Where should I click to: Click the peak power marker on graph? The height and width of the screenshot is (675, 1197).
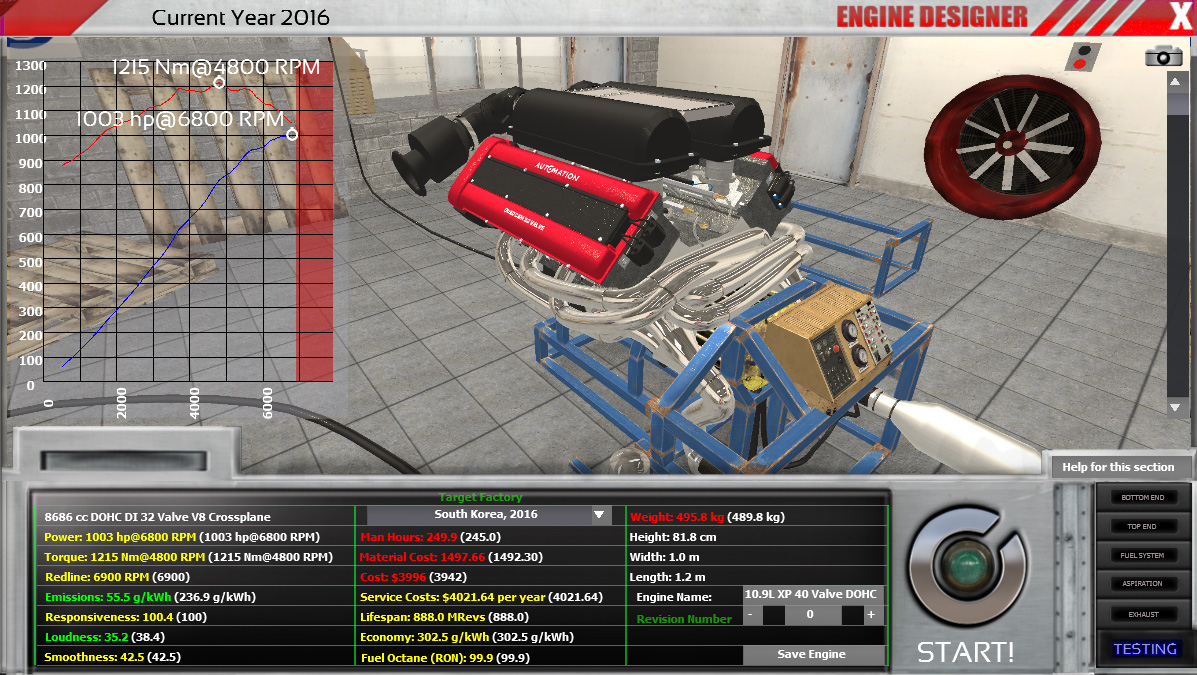tap(292, 134)
